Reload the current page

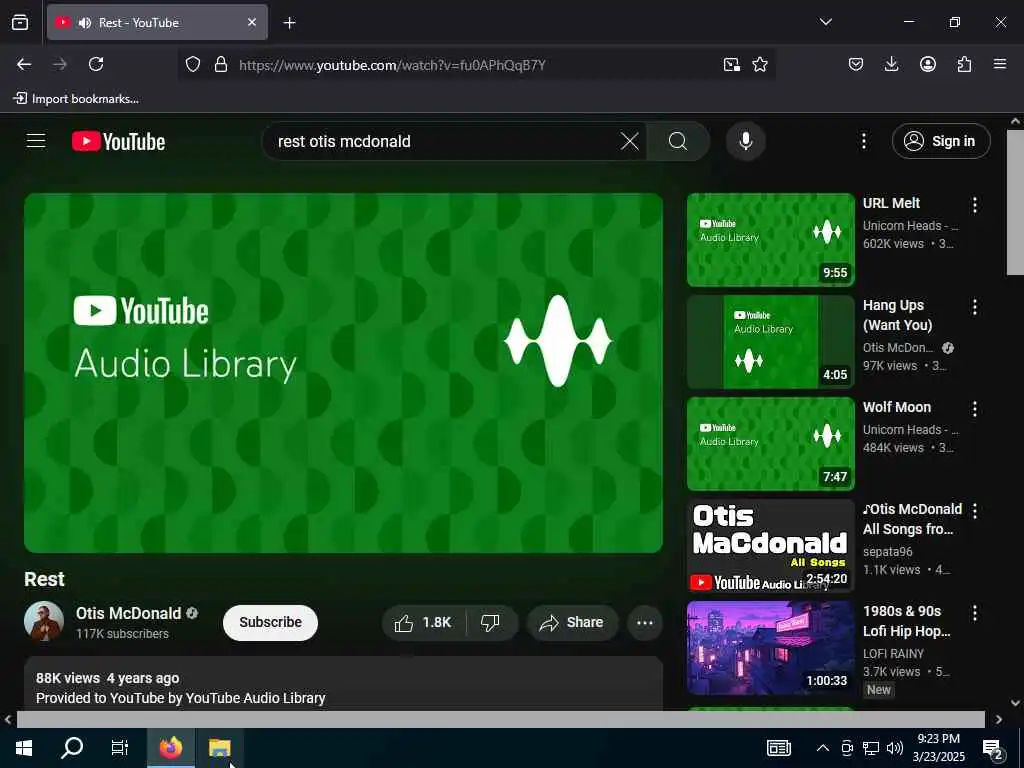(x=96, y=64)
